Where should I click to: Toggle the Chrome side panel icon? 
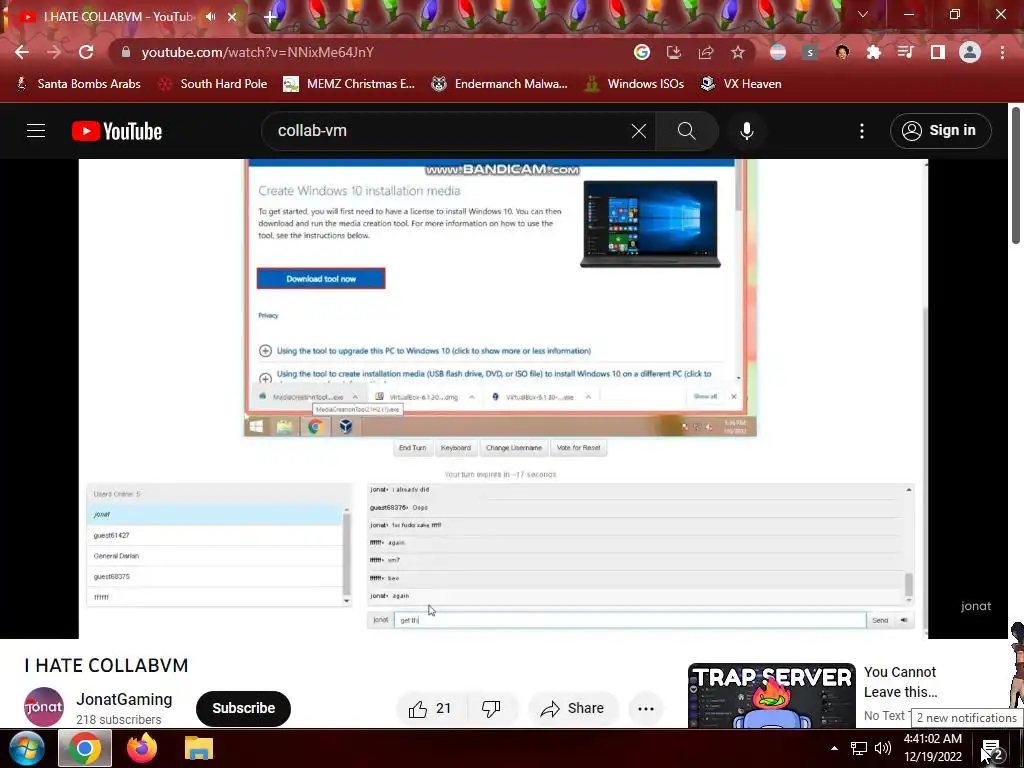pyautogui.click(x=938, y=52)
